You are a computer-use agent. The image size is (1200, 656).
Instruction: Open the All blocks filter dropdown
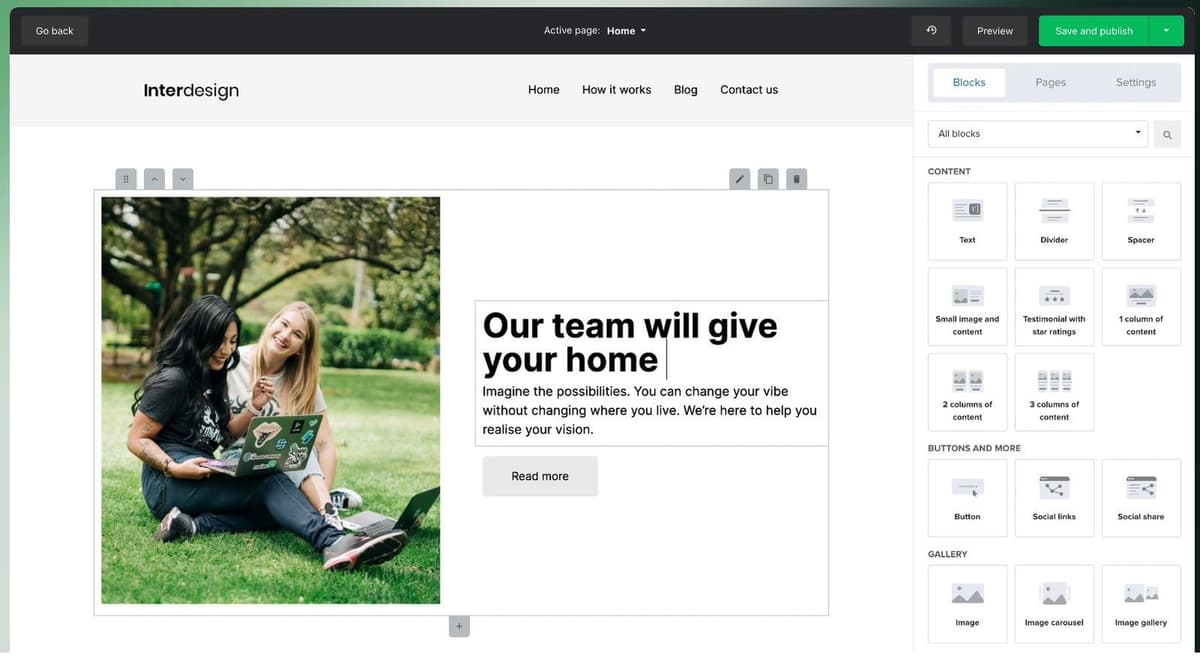tap(1038, 134)
